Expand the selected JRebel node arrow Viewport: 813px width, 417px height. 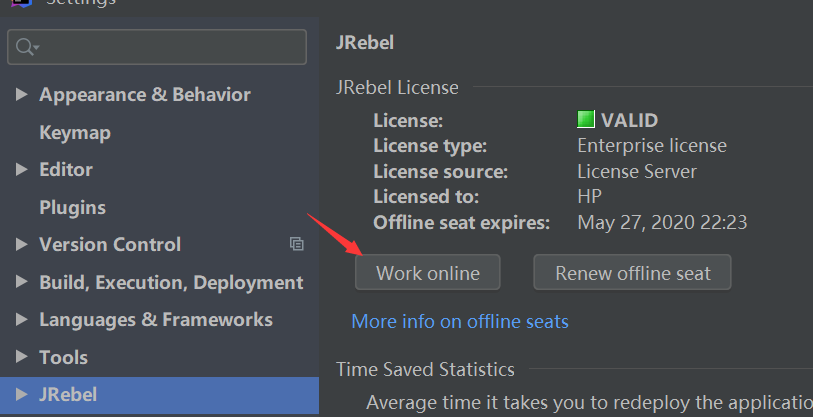click(x=22, y=395)
